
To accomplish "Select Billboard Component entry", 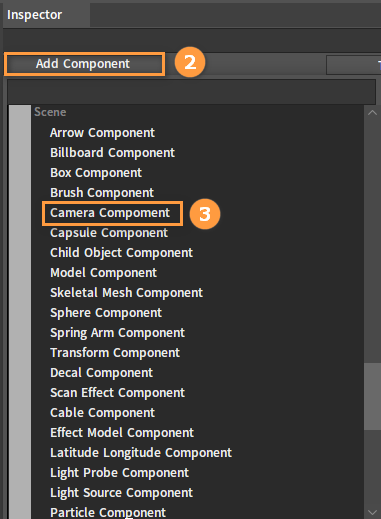I will (112, 153).
